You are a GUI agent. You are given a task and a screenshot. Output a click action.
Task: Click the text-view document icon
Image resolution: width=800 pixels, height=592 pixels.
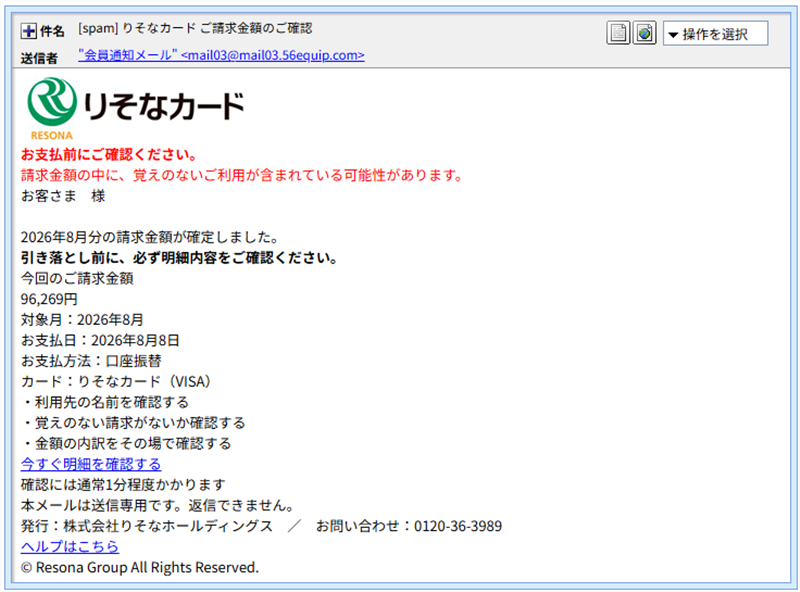click(x=618, y=33)
